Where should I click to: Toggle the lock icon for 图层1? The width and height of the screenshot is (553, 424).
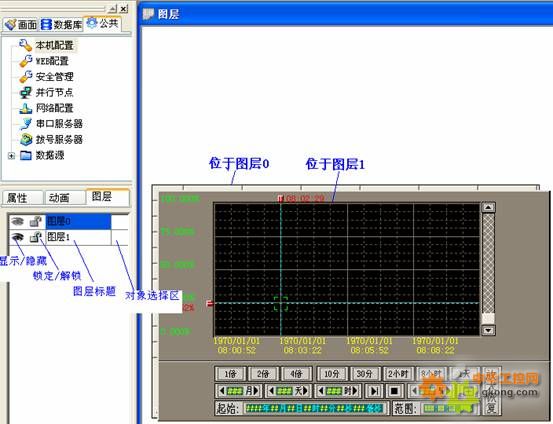[35, 237]
